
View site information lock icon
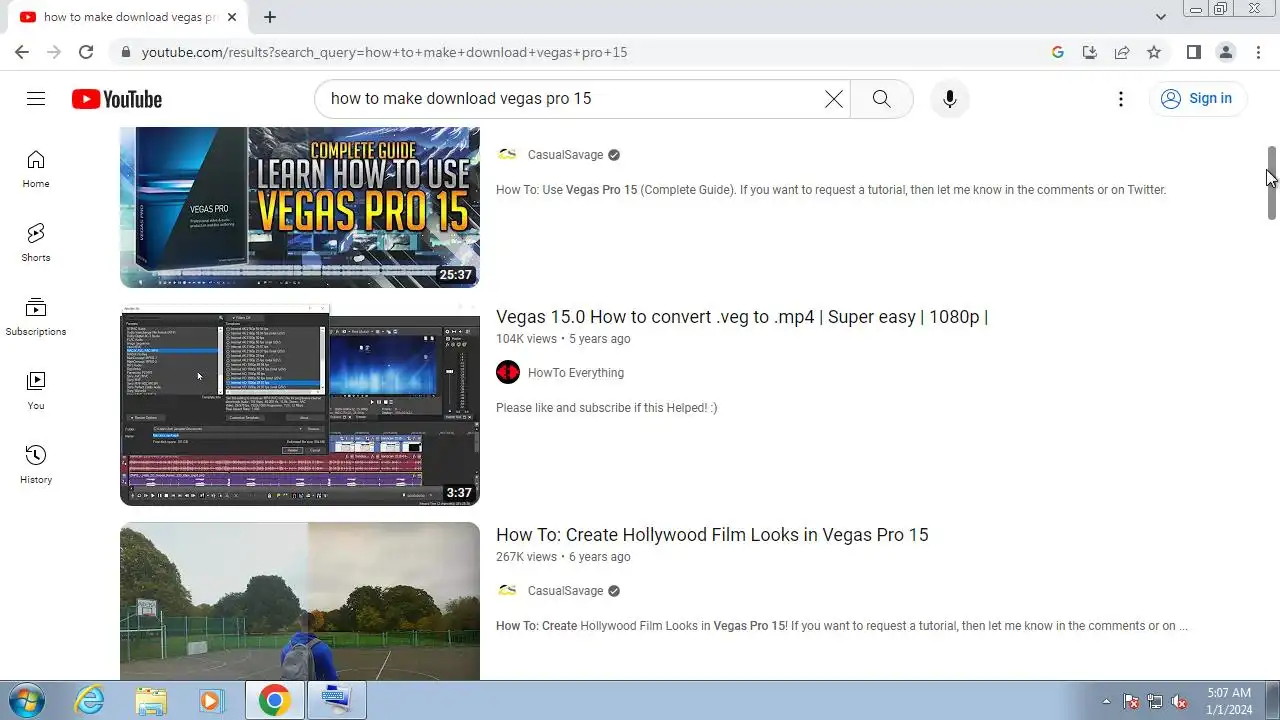click(125, 52)
